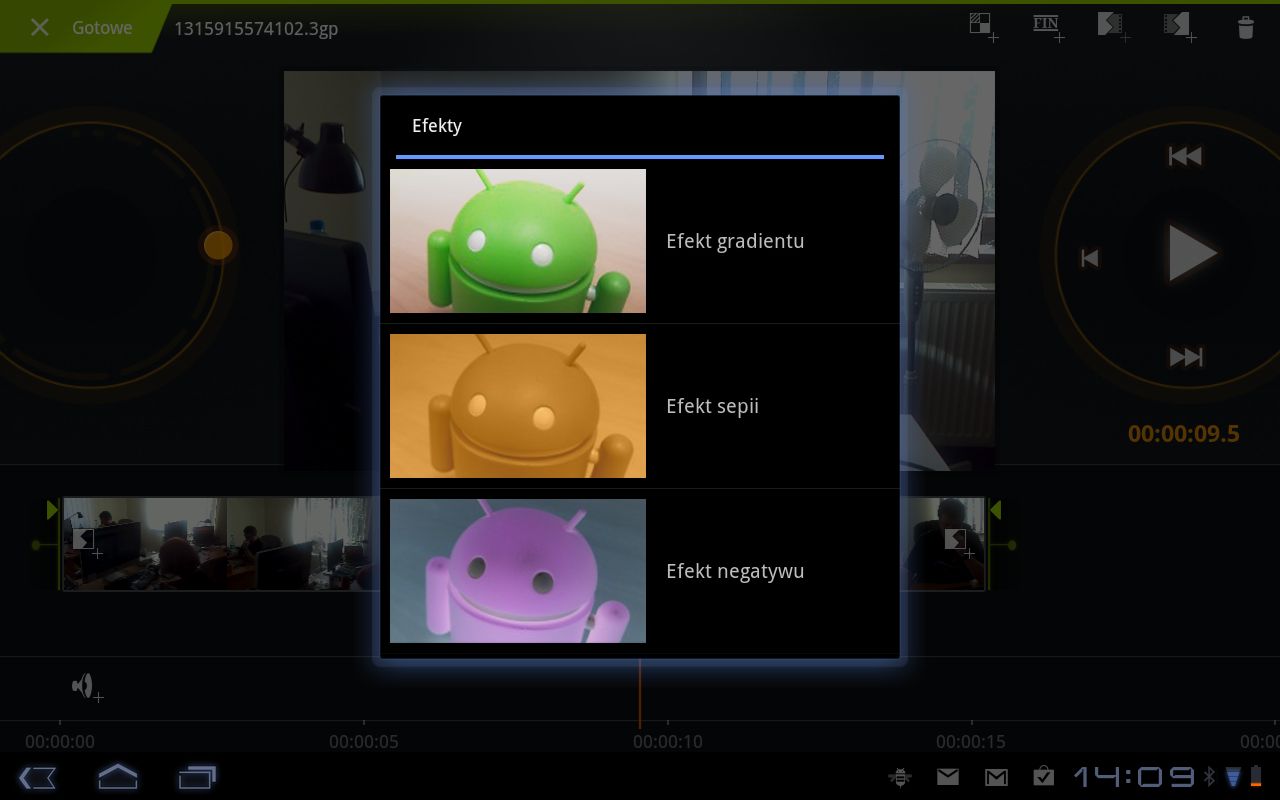
Task: Click the purple negative Android thumbnail
Action: 518,571
